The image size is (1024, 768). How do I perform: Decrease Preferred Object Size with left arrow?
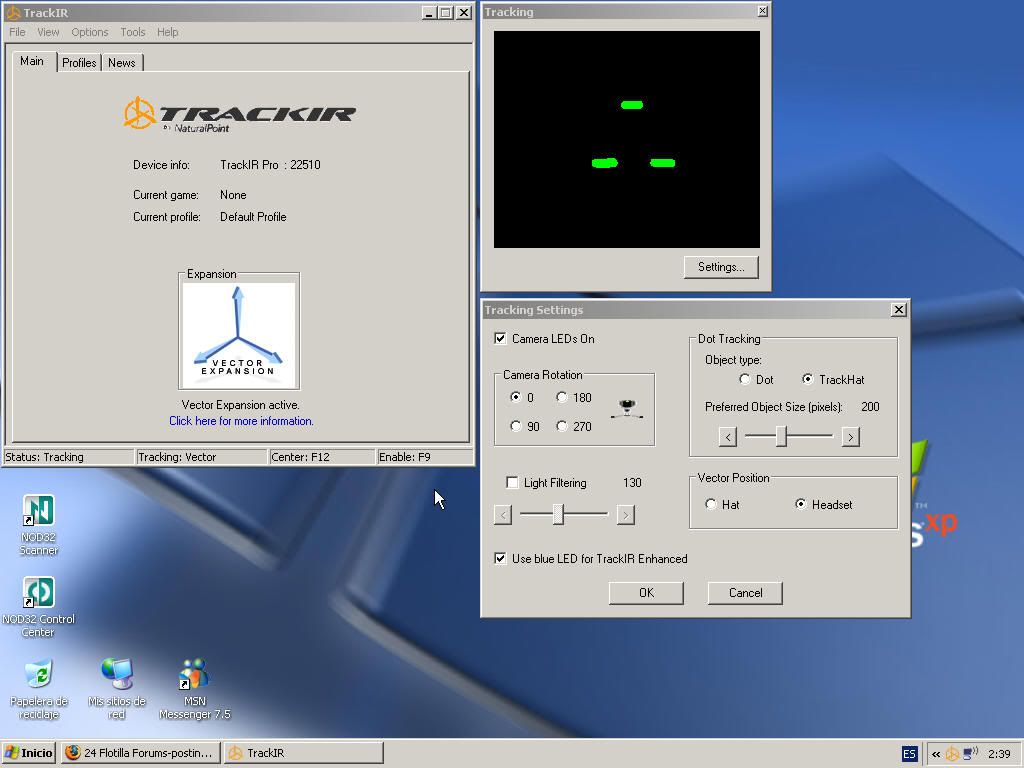728,436
